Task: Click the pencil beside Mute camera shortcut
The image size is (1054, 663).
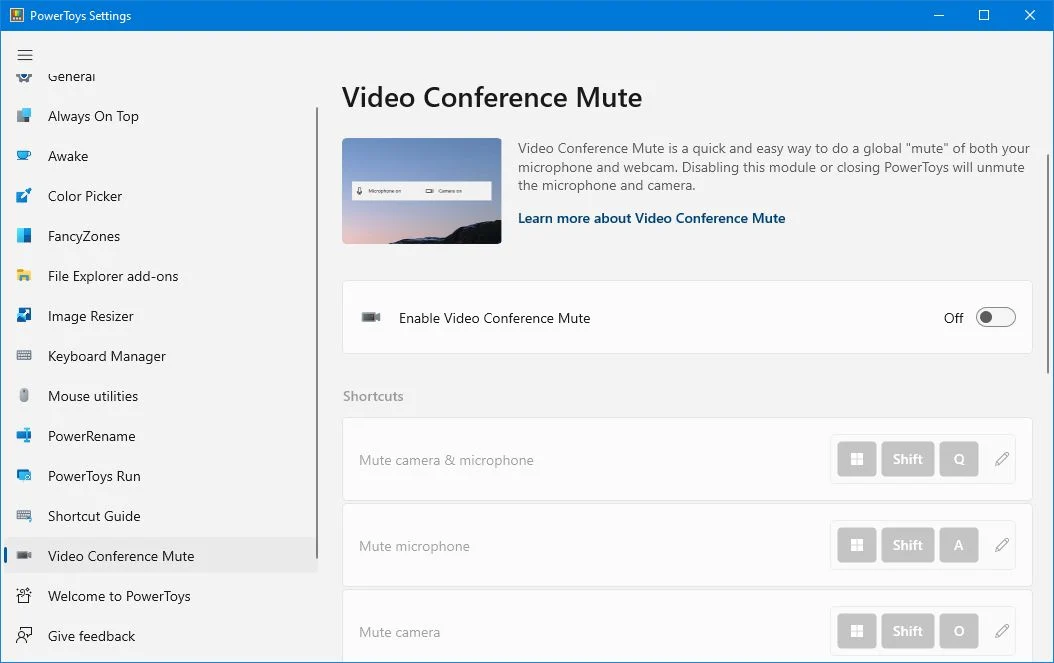Action: [1002, 631]
